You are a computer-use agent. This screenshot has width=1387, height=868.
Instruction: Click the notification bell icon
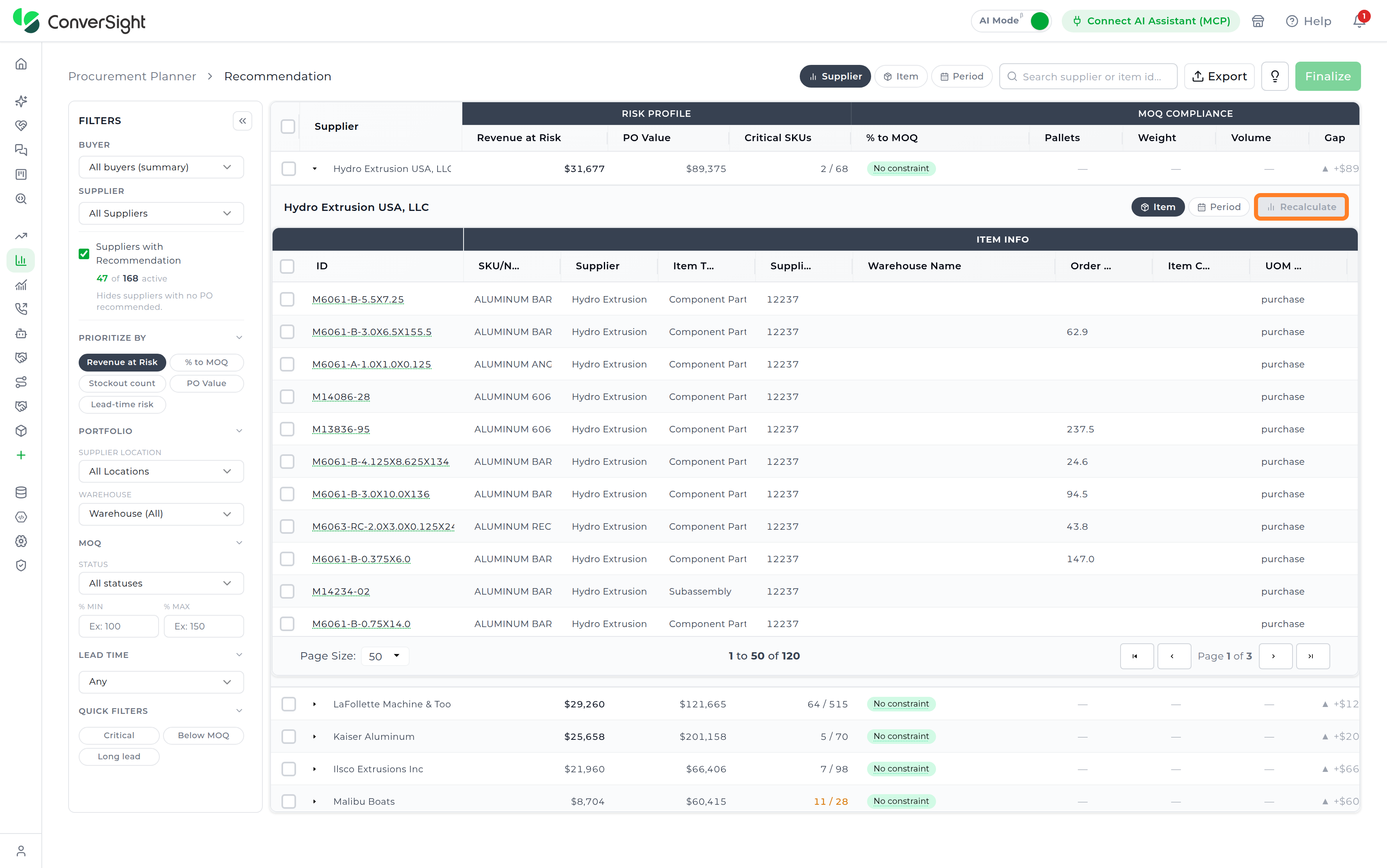[x=1358, y=21]
